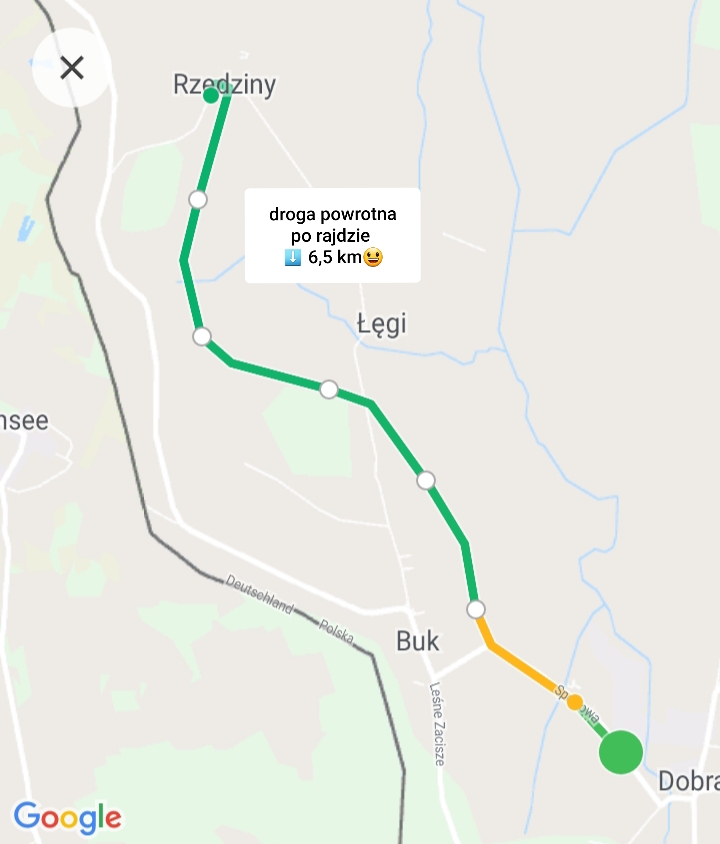Select the small green start marker at Rzędziny
The width and height of the screenshot is (720, 844).
click(211, 96)
